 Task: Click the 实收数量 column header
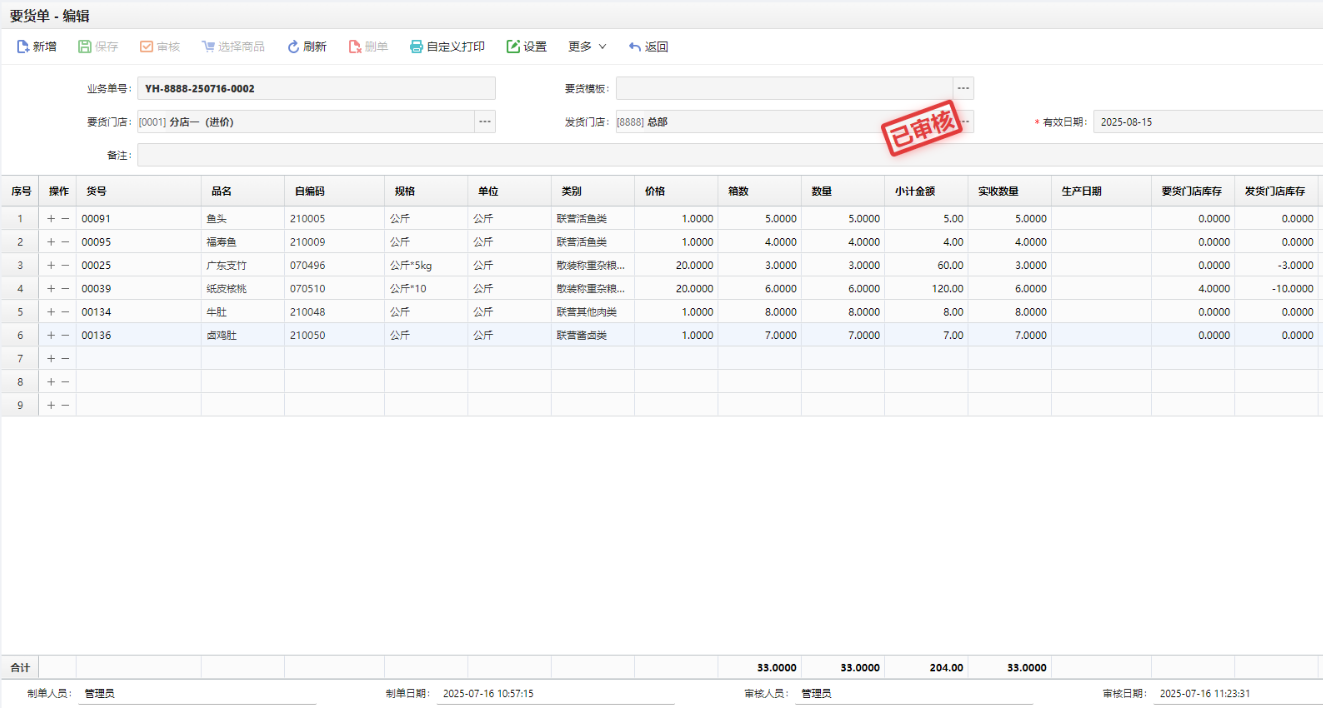tap(1009, 191)
